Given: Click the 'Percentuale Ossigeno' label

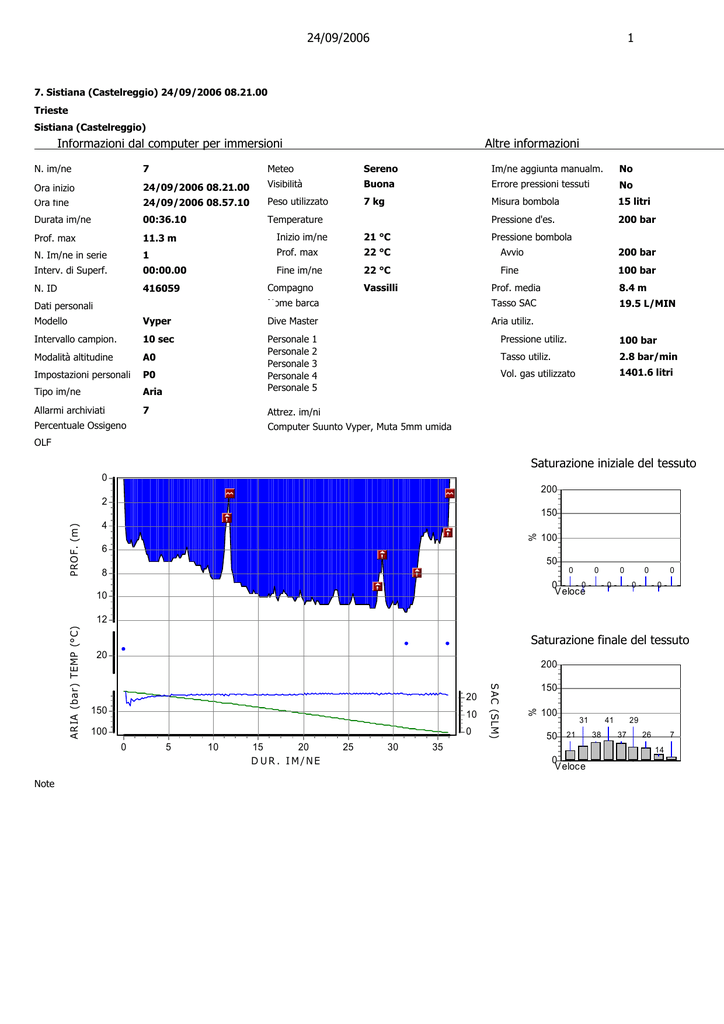Looking at the screenshot, I should 80,426.
